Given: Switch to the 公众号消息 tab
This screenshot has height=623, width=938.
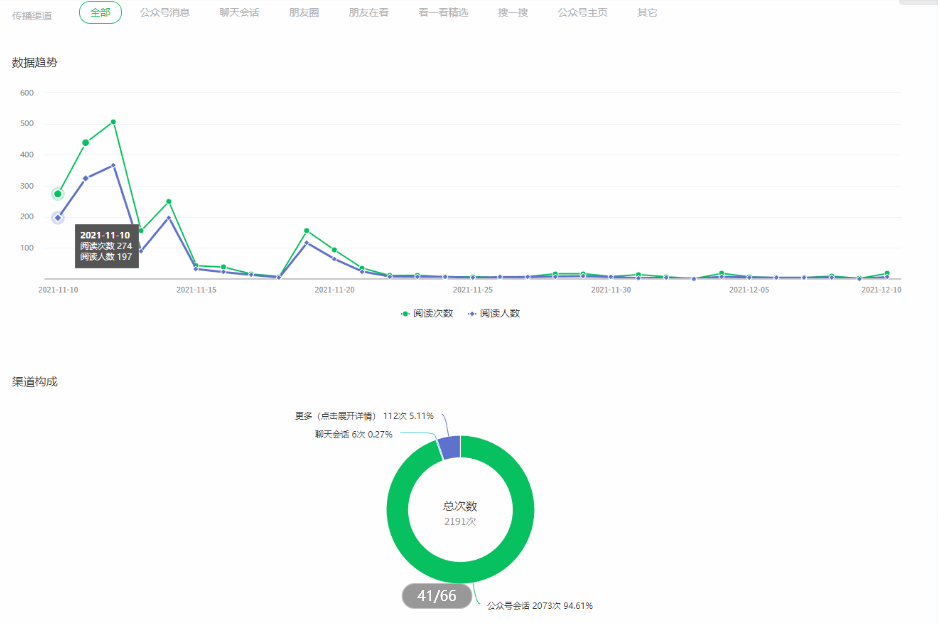Looking at the screenshot, I should click(164, 13).
